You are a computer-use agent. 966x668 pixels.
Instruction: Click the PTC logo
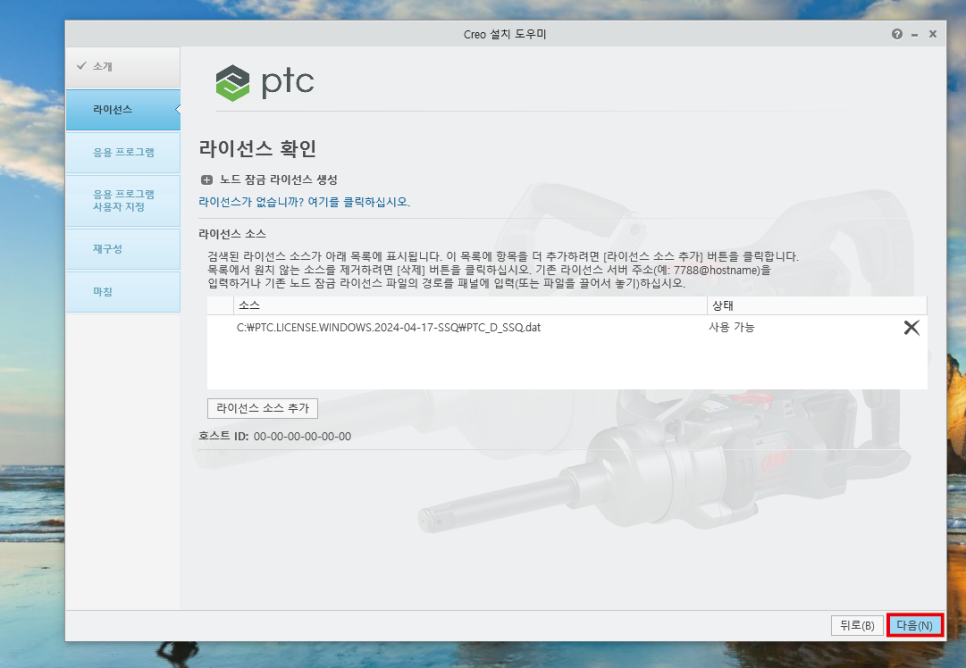[265, 83]
